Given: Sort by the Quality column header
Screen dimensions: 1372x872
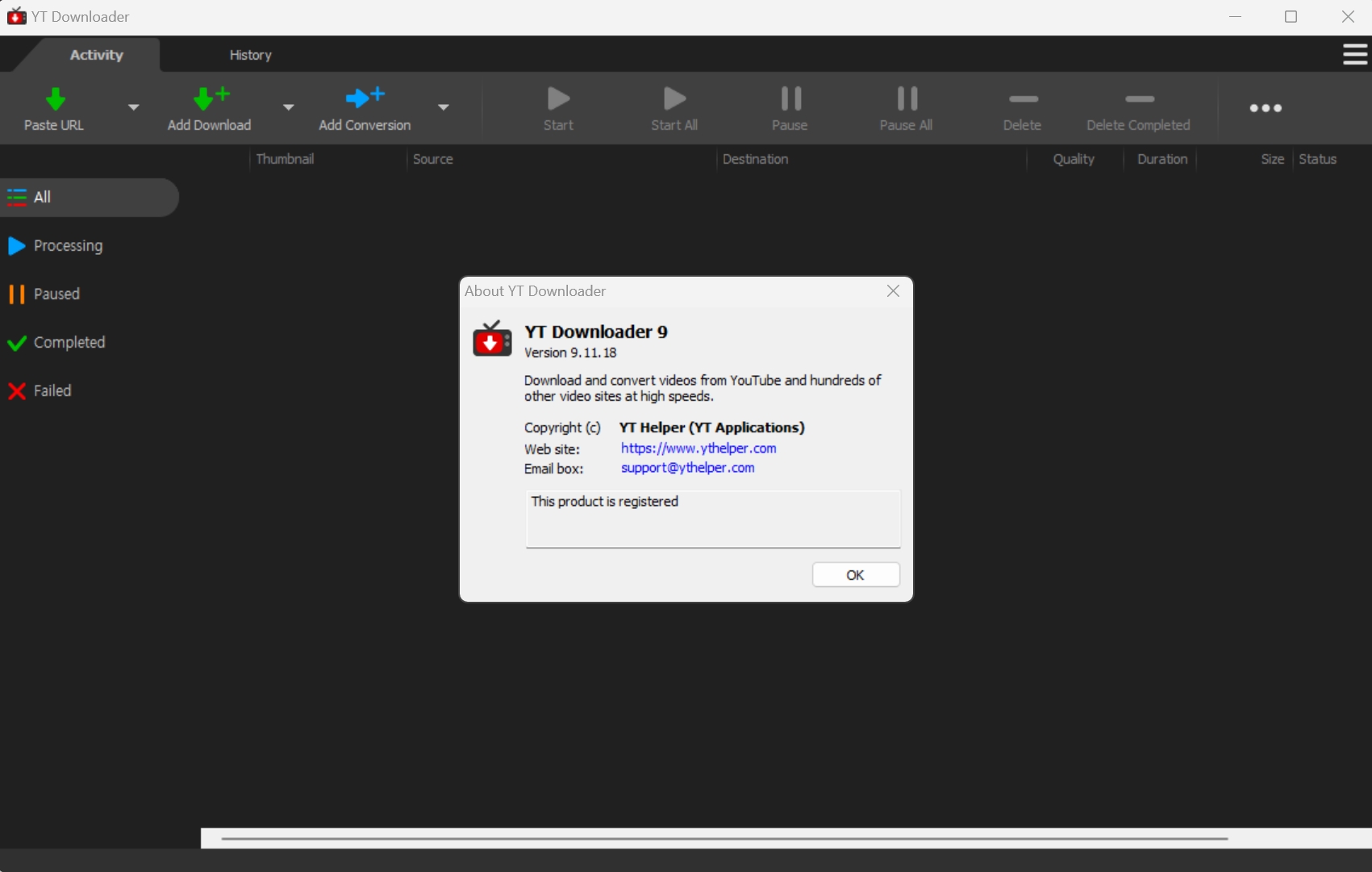Looking at the screenshot, I should tap(1074, 159).
